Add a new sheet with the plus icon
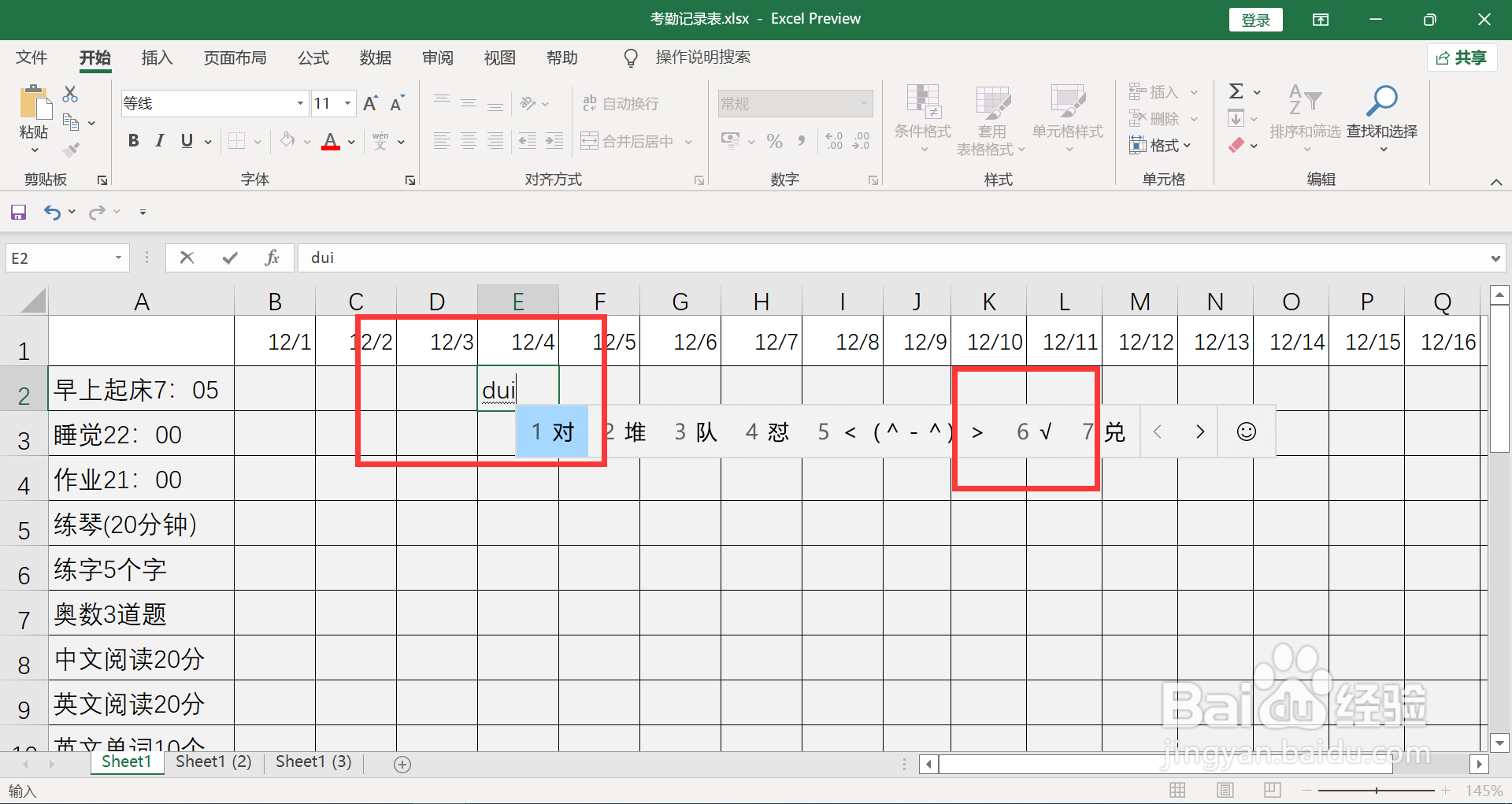 click(402, 764)
